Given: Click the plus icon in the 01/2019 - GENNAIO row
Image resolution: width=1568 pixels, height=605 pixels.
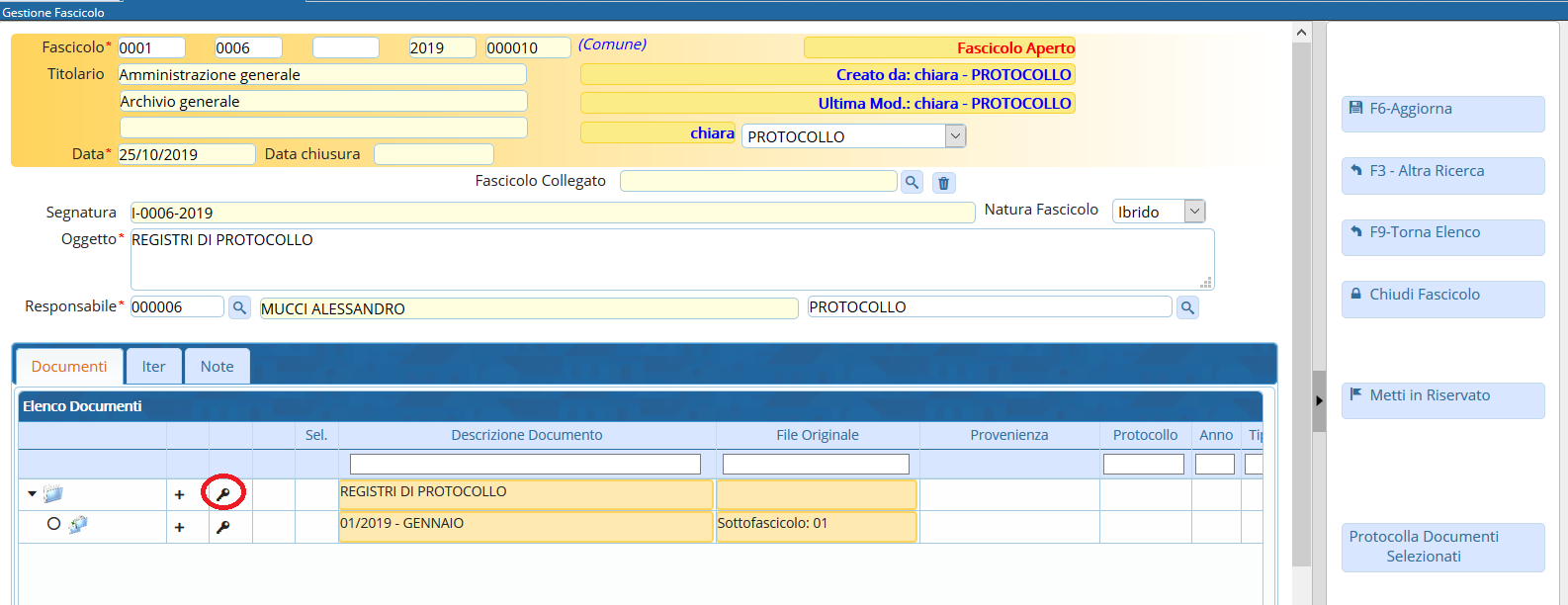Looking at the screenshot, I should 179,527.
